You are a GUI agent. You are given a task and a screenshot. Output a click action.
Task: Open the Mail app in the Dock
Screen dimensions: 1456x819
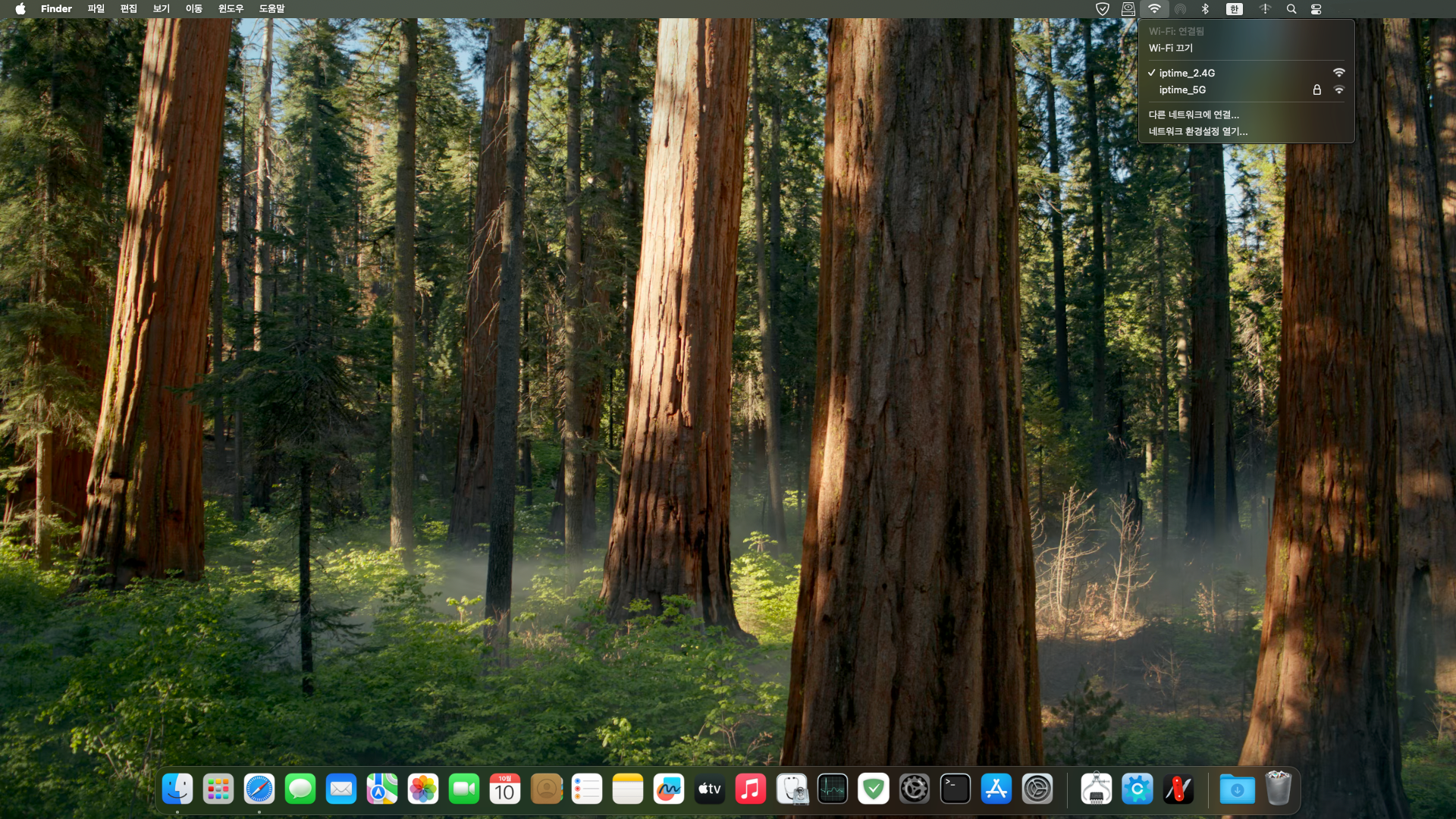[x=341, y=789]
